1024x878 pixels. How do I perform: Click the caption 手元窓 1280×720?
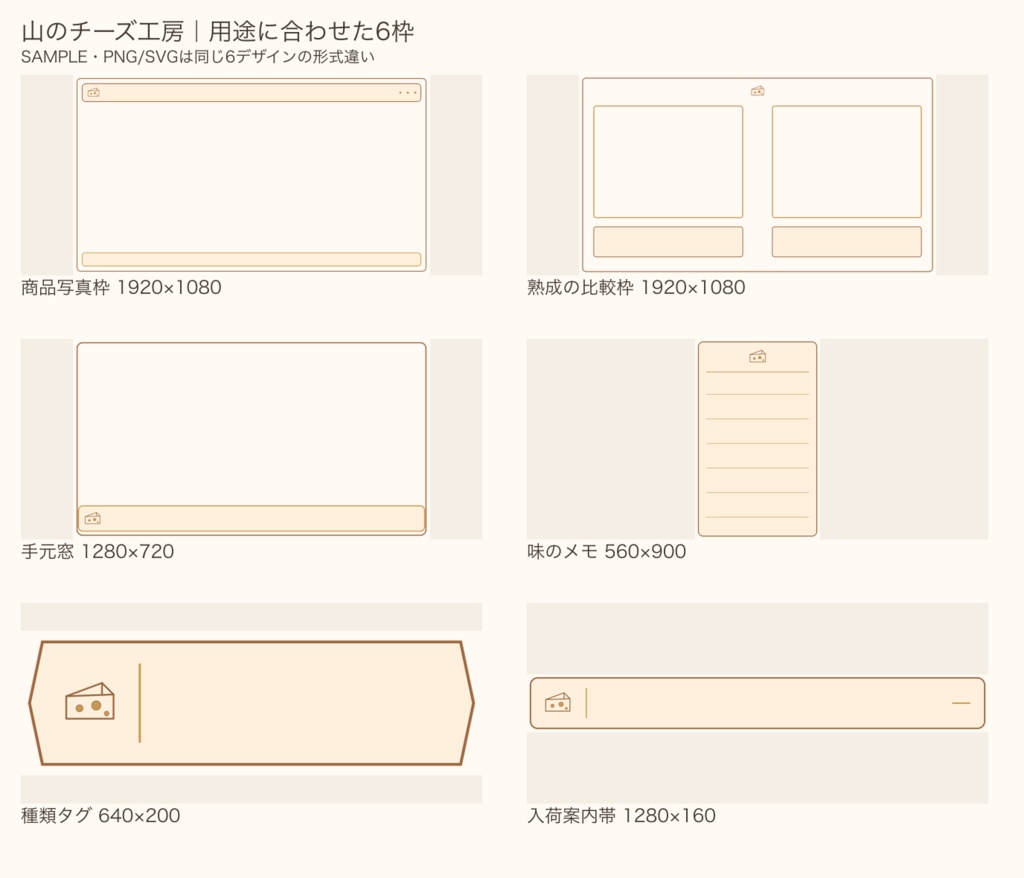point(97,551)
